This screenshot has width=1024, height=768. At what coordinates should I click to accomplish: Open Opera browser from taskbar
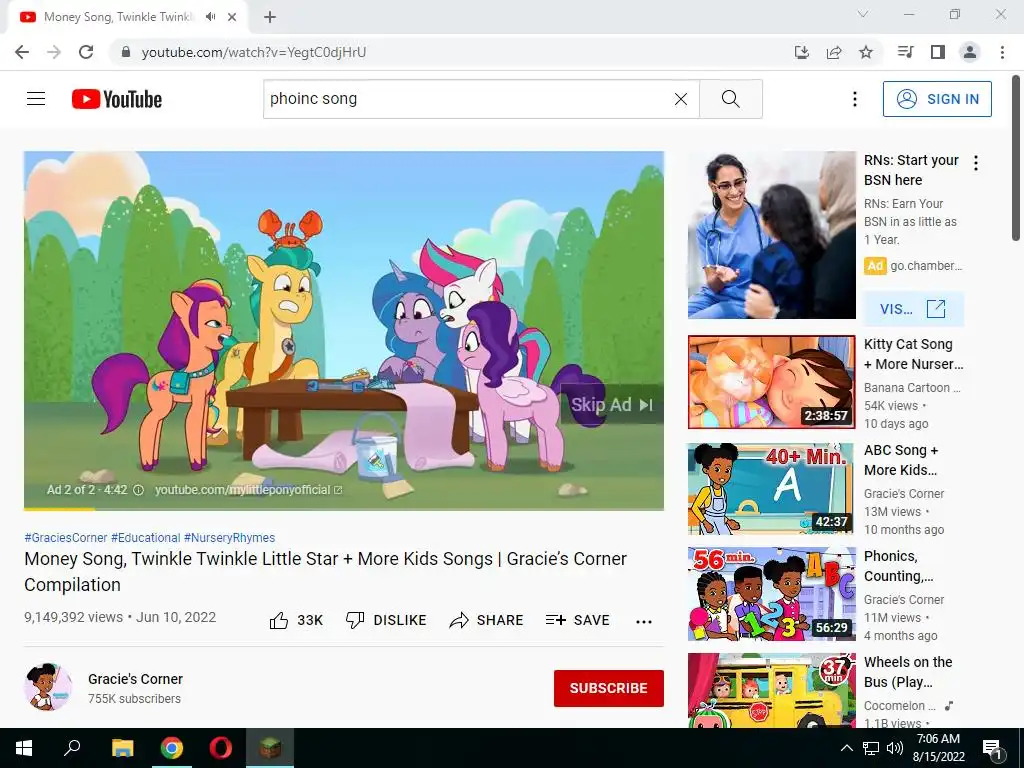coord(221,748)
